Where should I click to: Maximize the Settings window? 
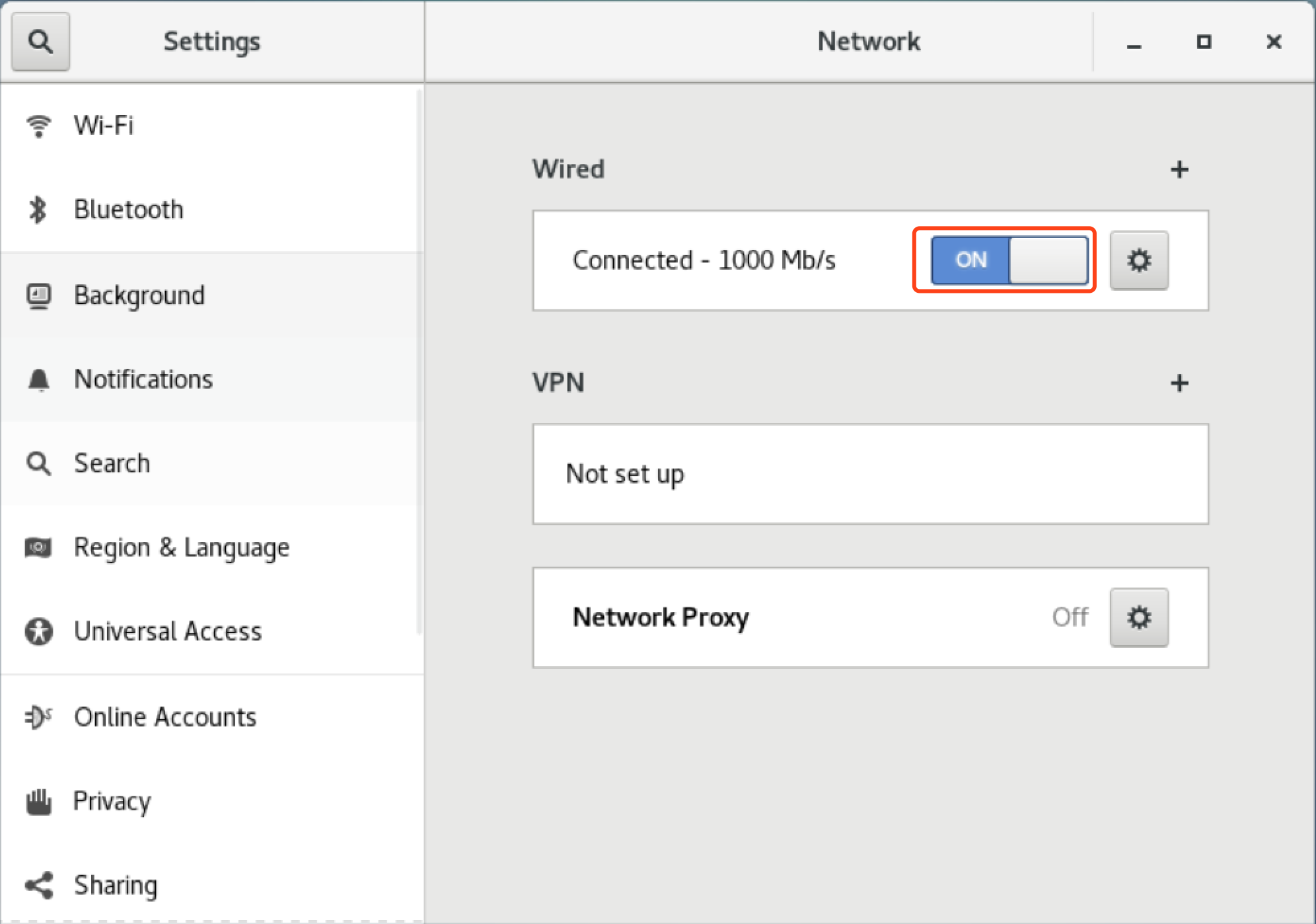[x=1204, y=42]
